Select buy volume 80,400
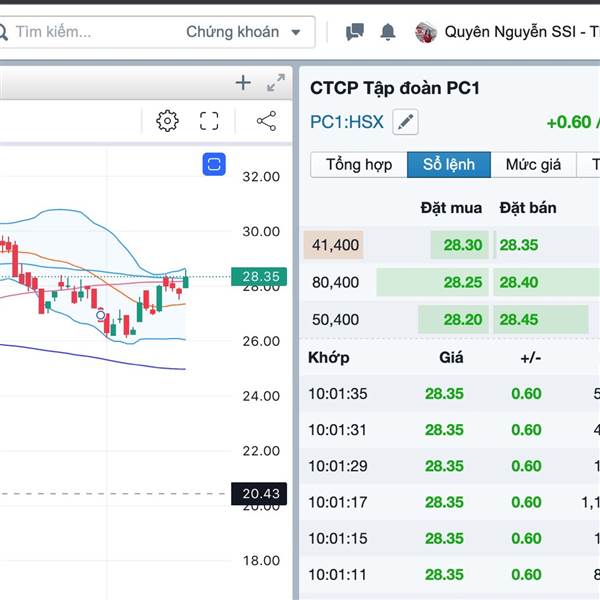600x600 pixels. (x=335, y=282)
